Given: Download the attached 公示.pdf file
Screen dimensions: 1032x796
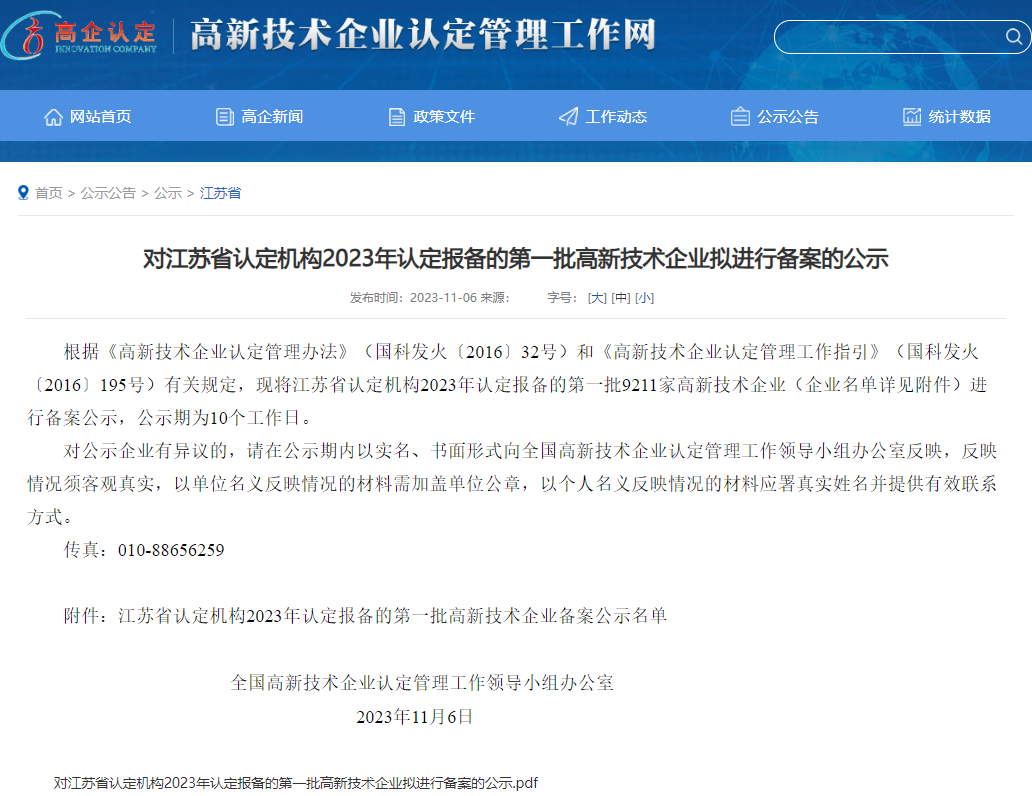Looking at the screenshot, I should (296, 783).
